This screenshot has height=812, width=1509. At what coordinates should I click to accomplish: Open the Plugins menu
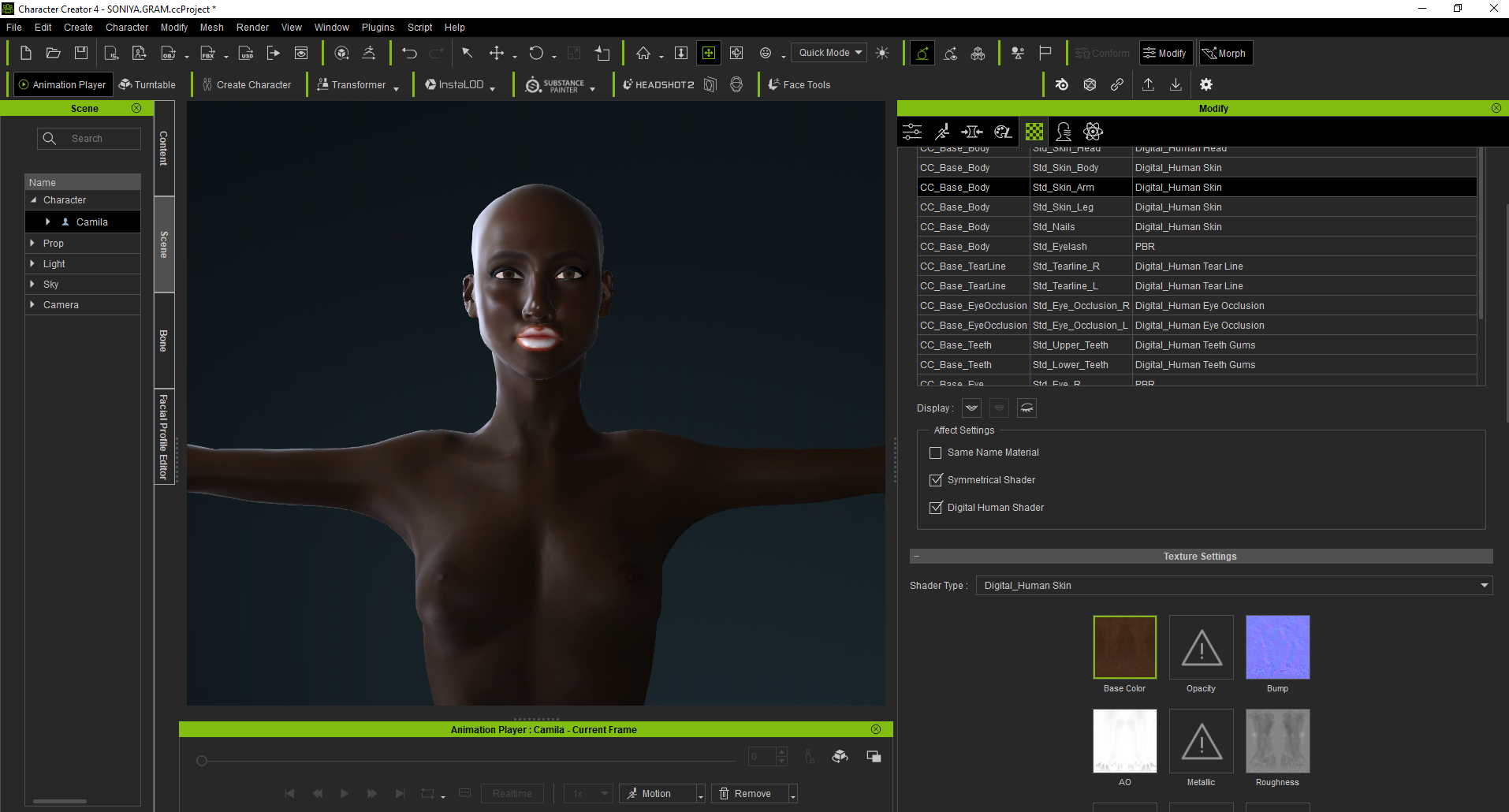coord(378,27)
